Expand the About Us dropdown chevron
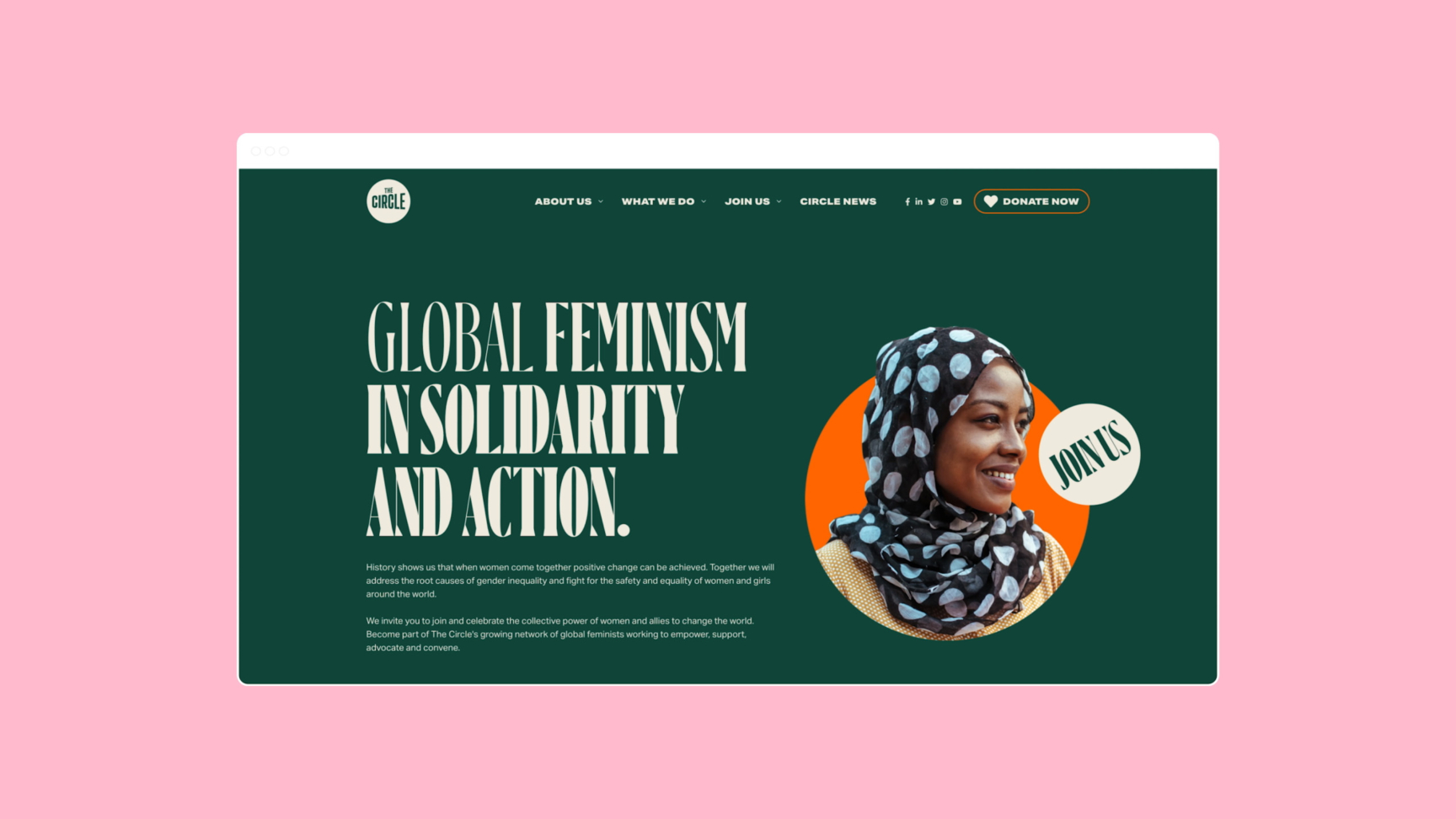The width and height of the screenshot is (1456, 819). pos(601,202)
